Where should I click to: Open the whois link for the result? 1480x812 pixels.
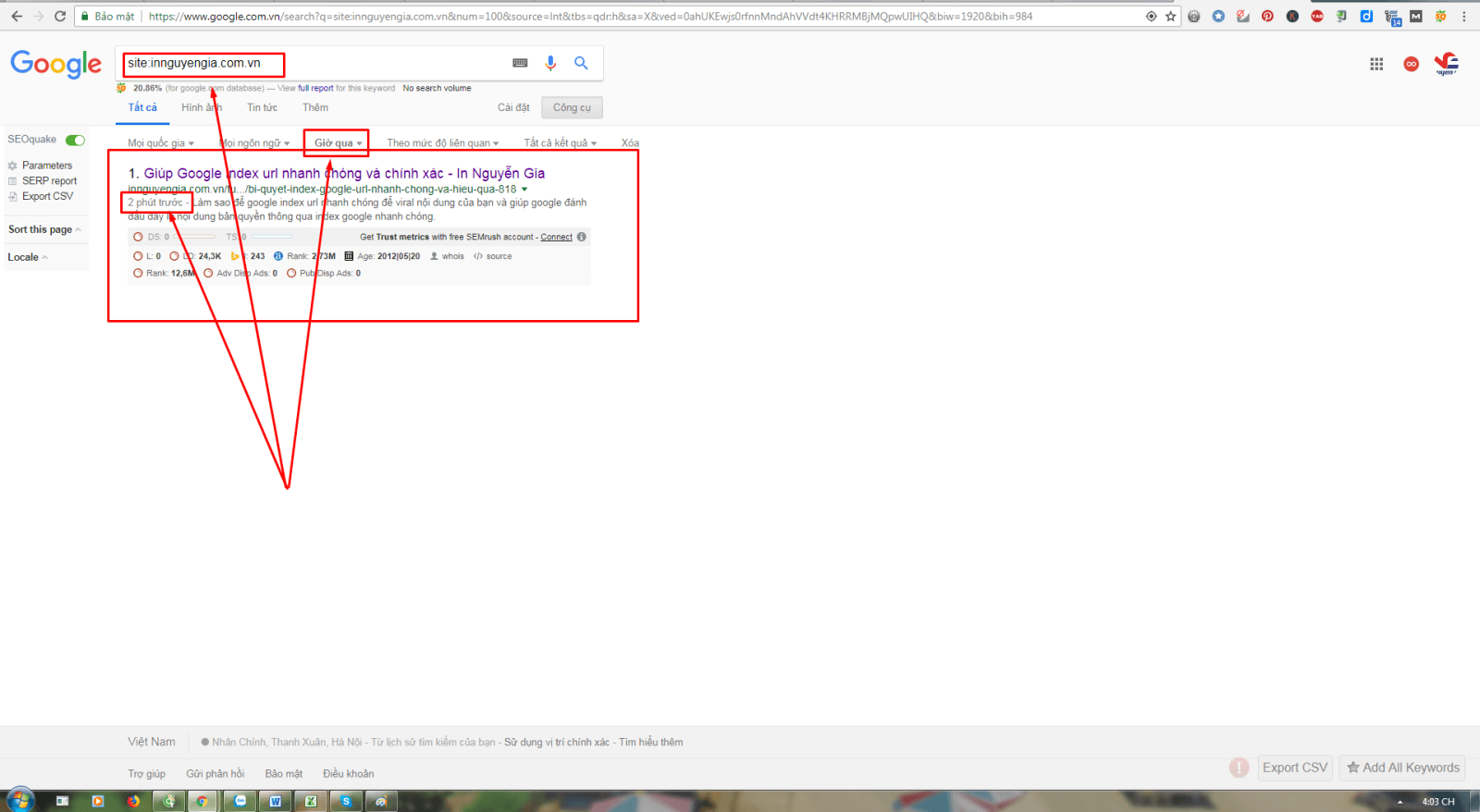pyautogui.click(x=448, y=256)
